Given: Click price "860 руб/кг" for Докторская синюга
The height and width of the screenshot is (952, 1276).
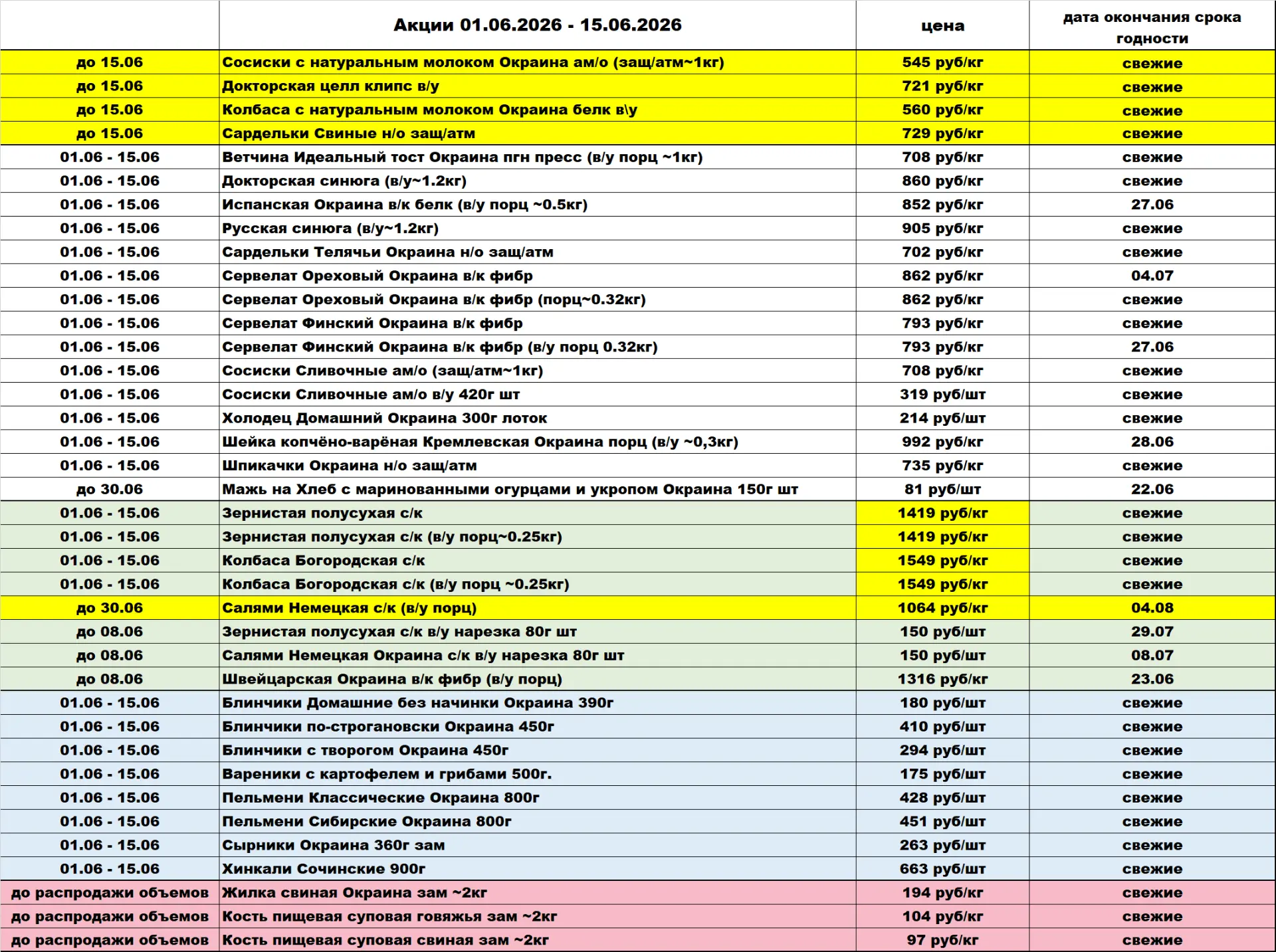Looking at the screenshot, I should click(942, 181).
